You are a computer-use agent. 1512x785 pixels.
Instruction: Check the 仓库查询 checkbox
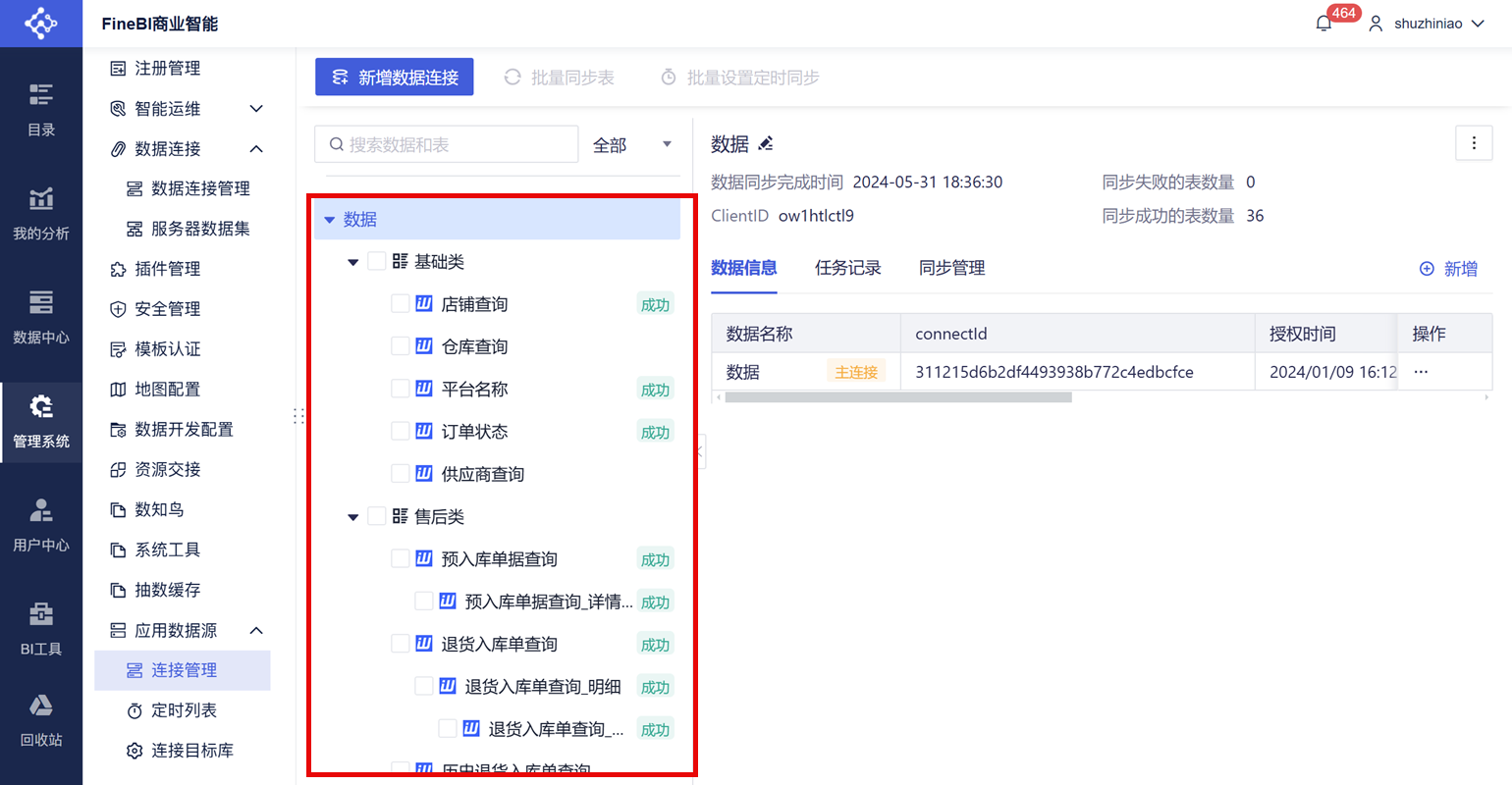coord(400,346)
